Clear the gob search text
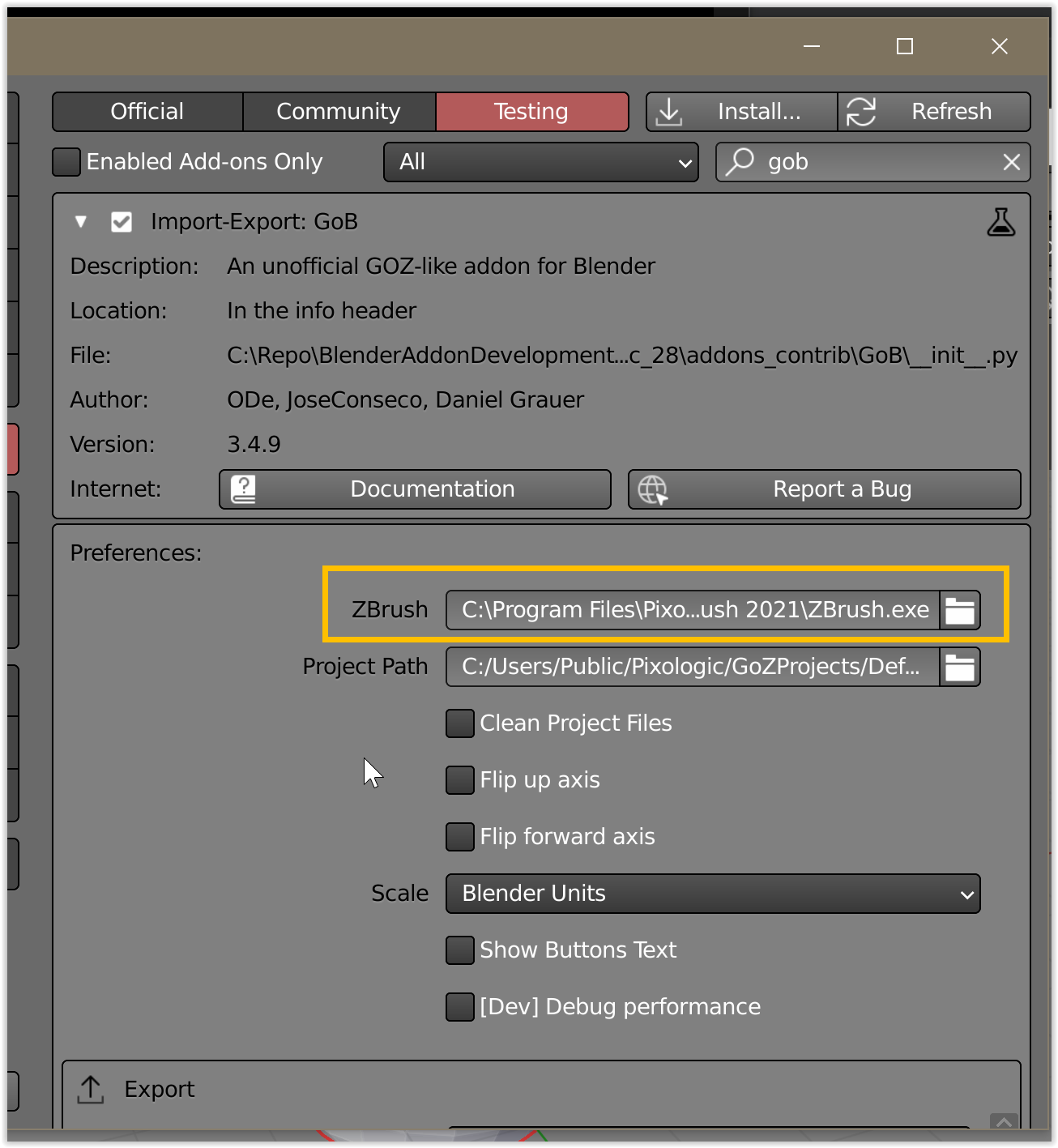1058x1148 pixels. (1011, 162)
